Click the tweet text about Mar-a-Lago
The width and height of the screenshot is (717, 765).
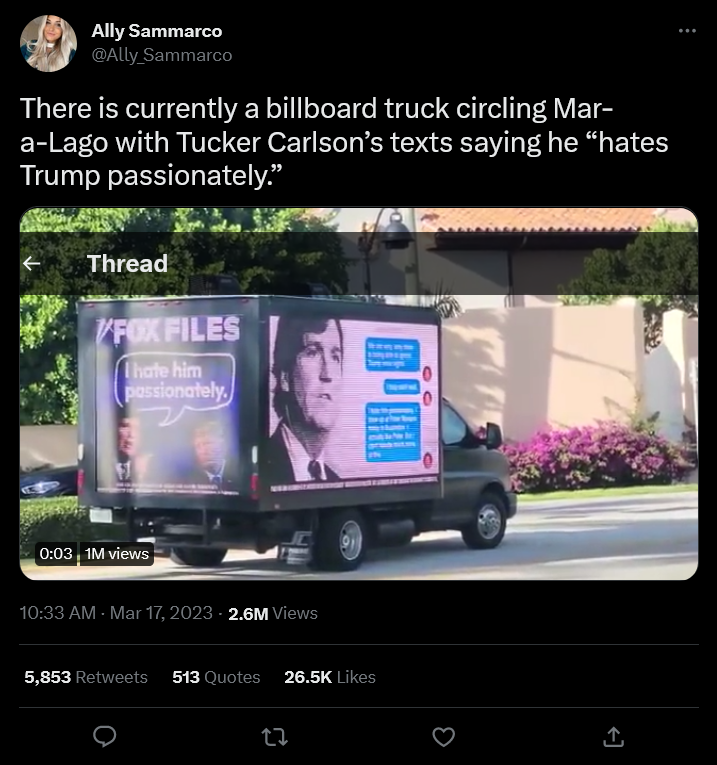pos(344,142)
